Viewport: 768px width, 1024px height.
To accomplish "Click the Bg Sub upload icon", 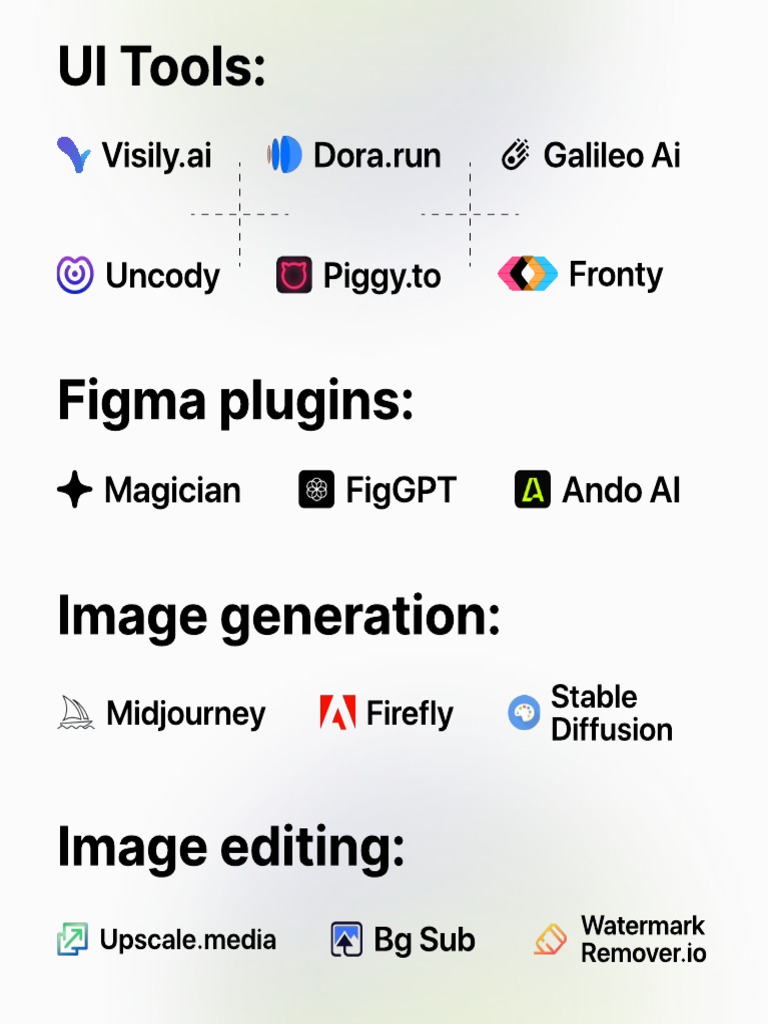I will tap(346, 940).
